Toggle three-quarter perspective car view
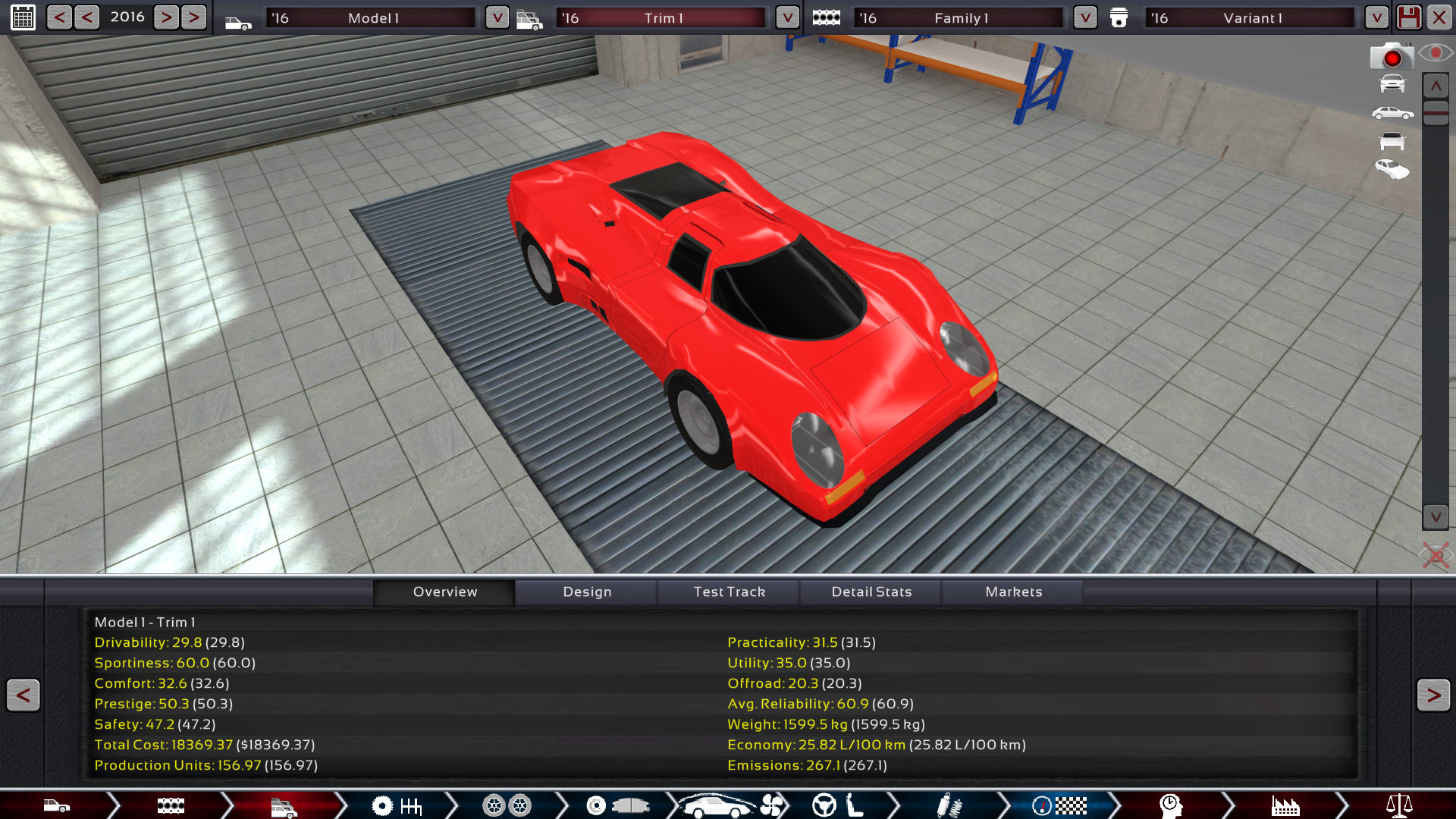The width and height of the screenshot is (1456, 819). pyautogui.click(x=1392, y=170)
